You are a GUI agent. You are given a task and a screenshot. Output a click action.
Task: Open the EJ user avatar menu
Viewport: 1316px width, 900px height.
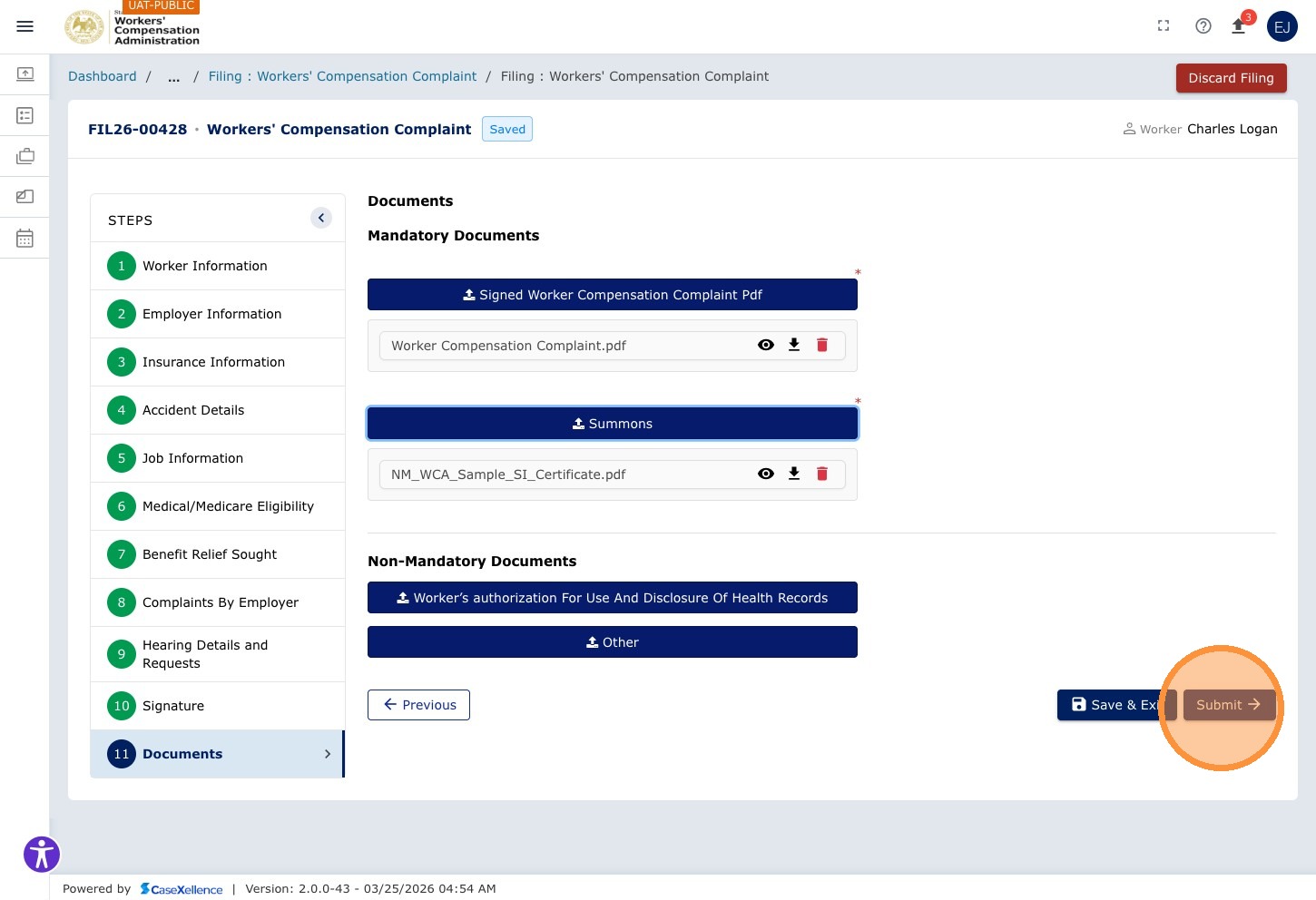(x=1282, y=26)
